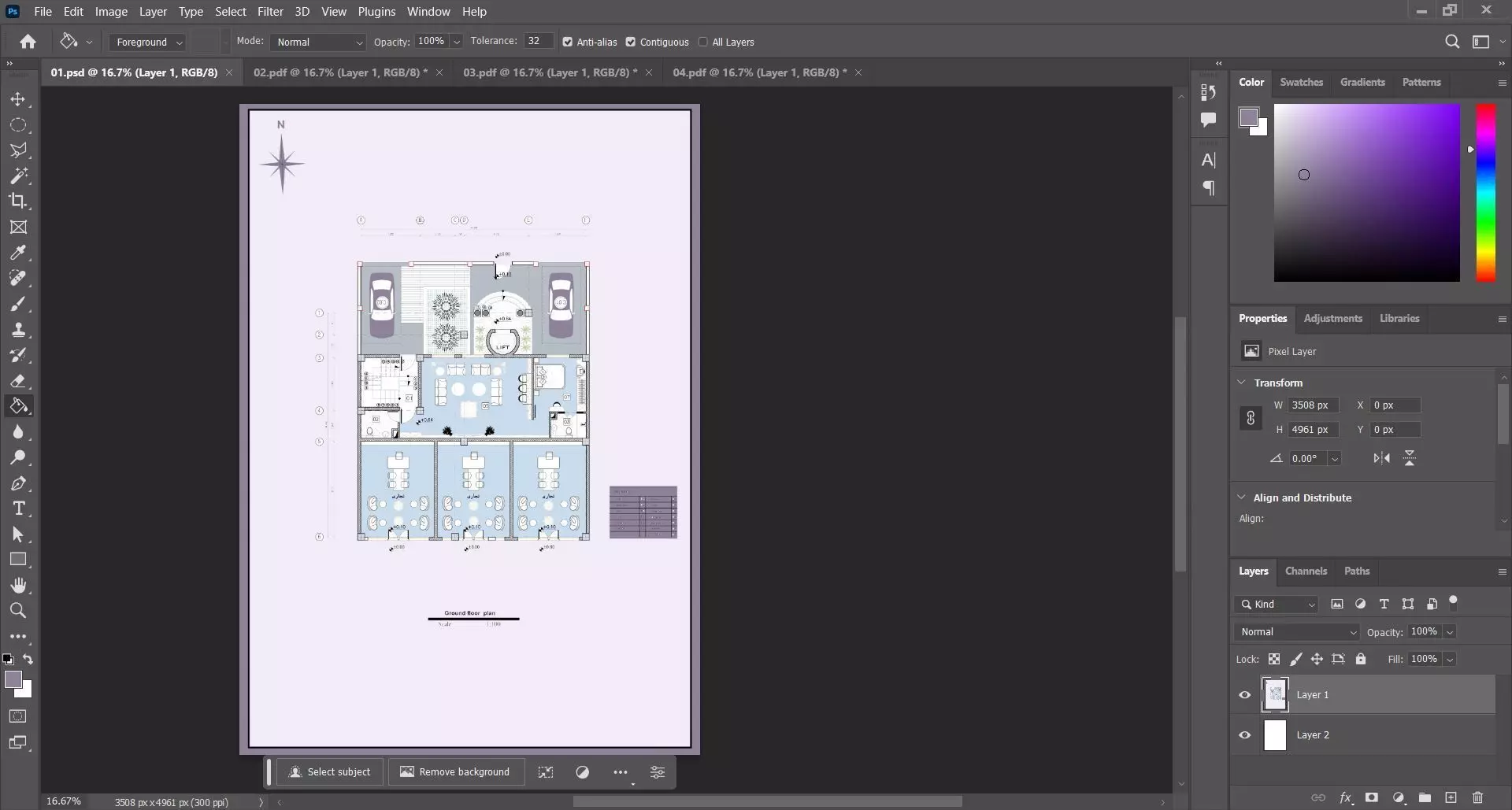Screen dimensions: 1512x810
Task: Hide Layer 1 with its eye icon
Action: pyautogui.click(x=1244, y=695)
